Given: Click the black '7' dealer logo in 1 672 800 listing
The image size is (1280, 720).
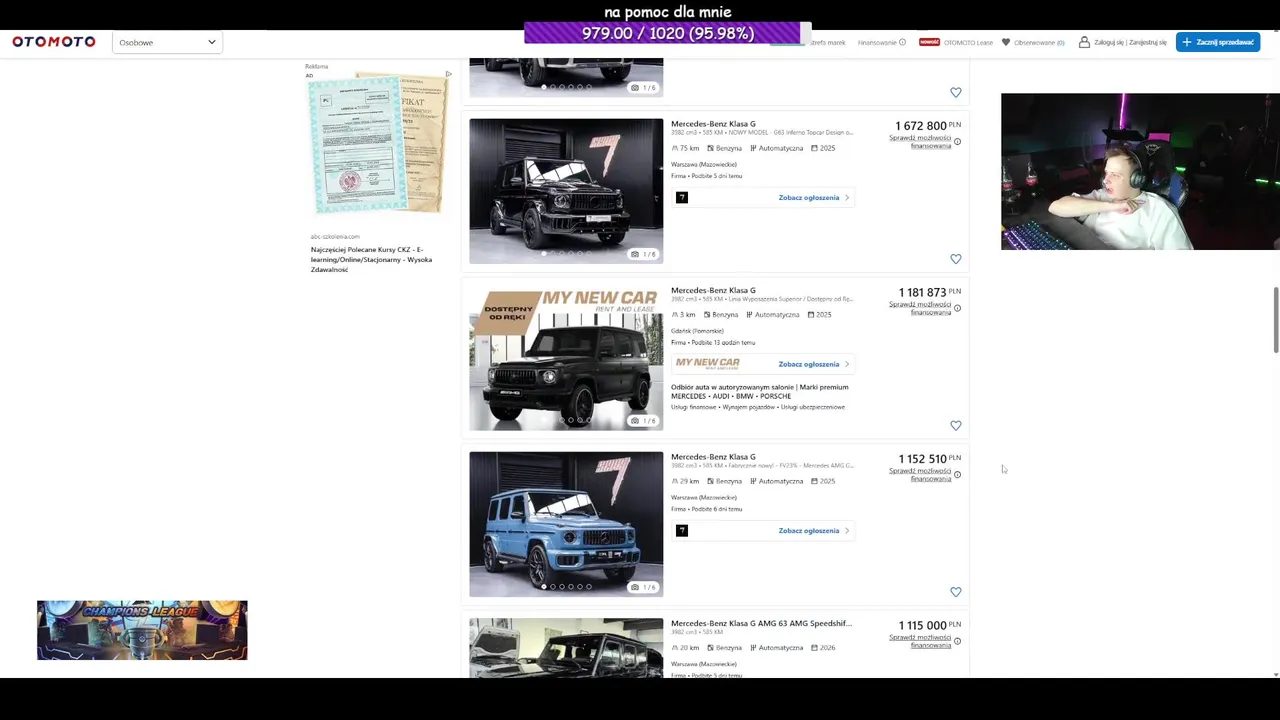Looking at the screenshot, I should (682, 198).
